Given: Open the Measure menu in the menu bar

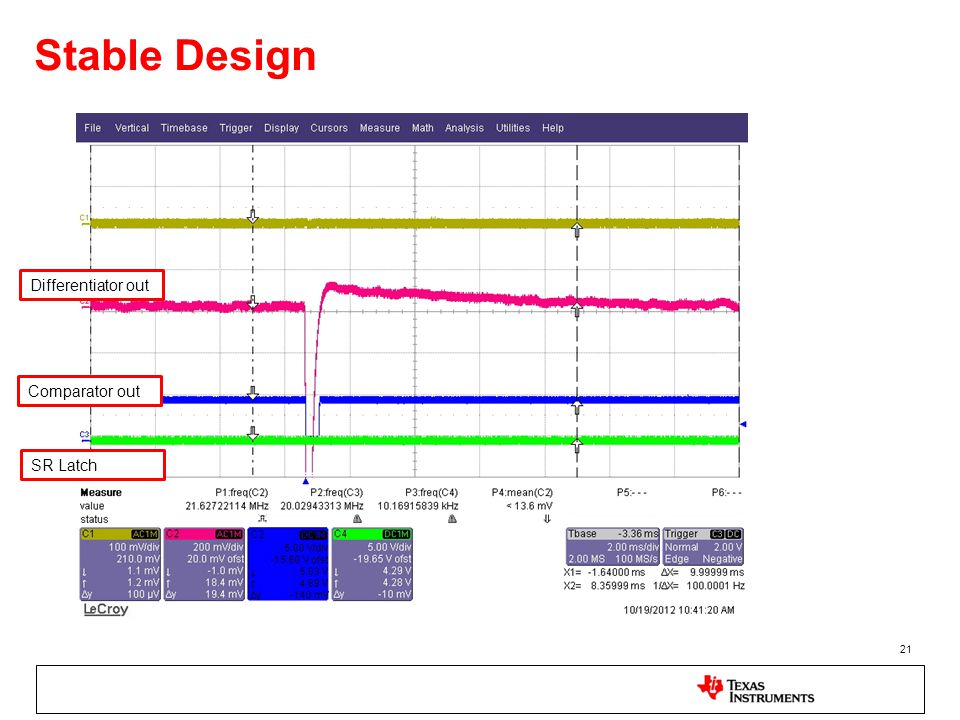Looking at the screenshot, I should [380, 128].
